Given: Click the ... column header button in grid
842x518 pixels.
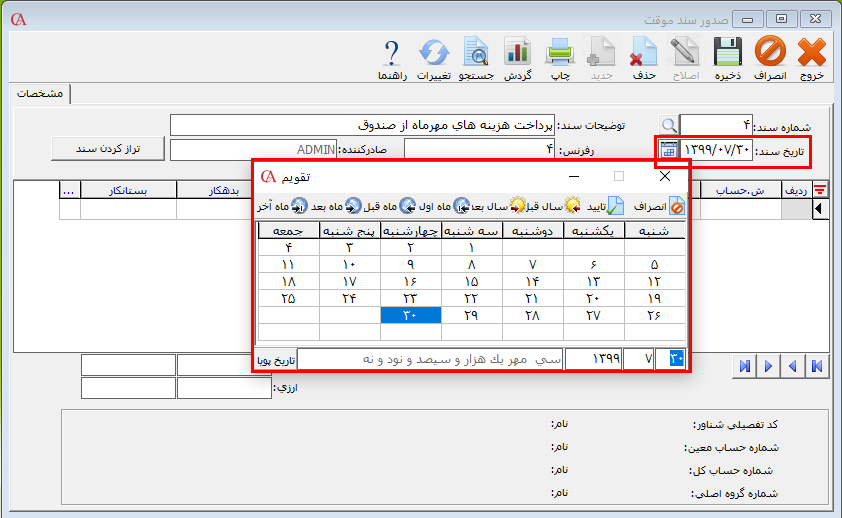Looking at the screenshot, I should coord(69,190).
